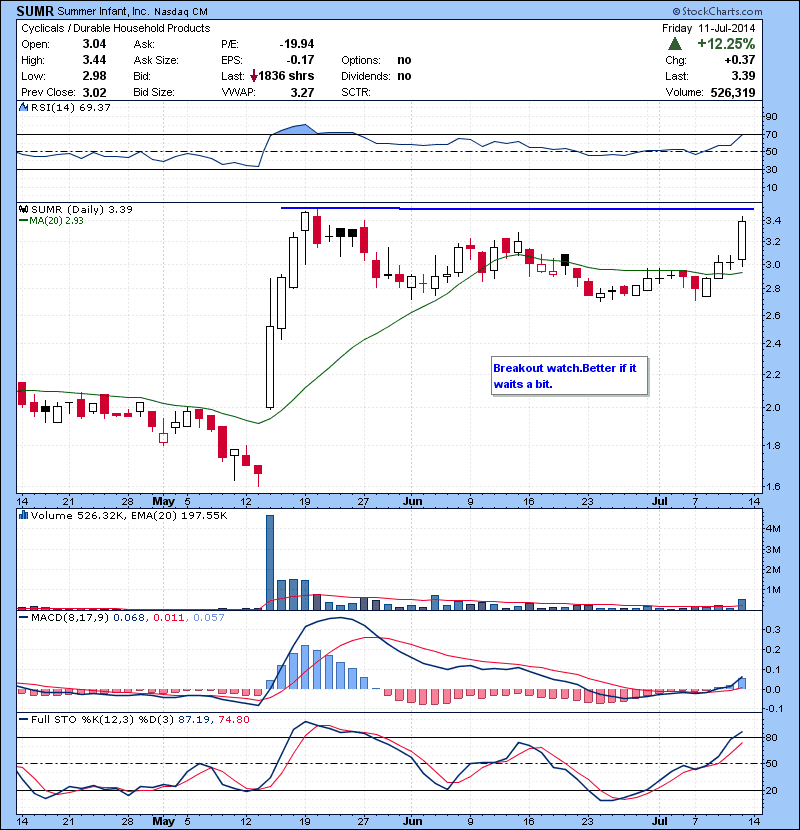Click the blue horizontal resistance line above price
The image size is (800, 830).
[517, 209]
